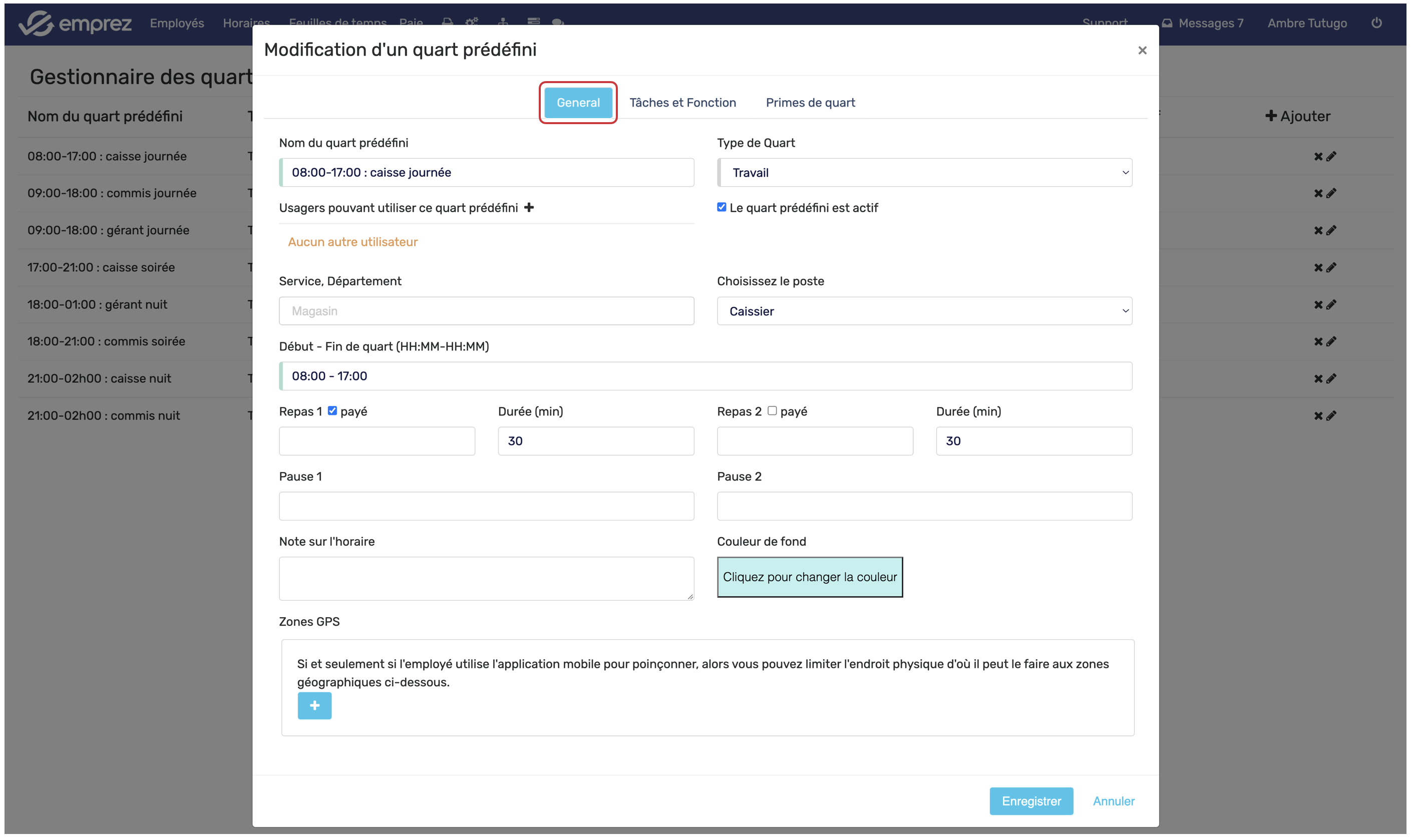This screenshot has width=1411, height=840.
Task: Click the background color swatch button
Action: (809, 577)
